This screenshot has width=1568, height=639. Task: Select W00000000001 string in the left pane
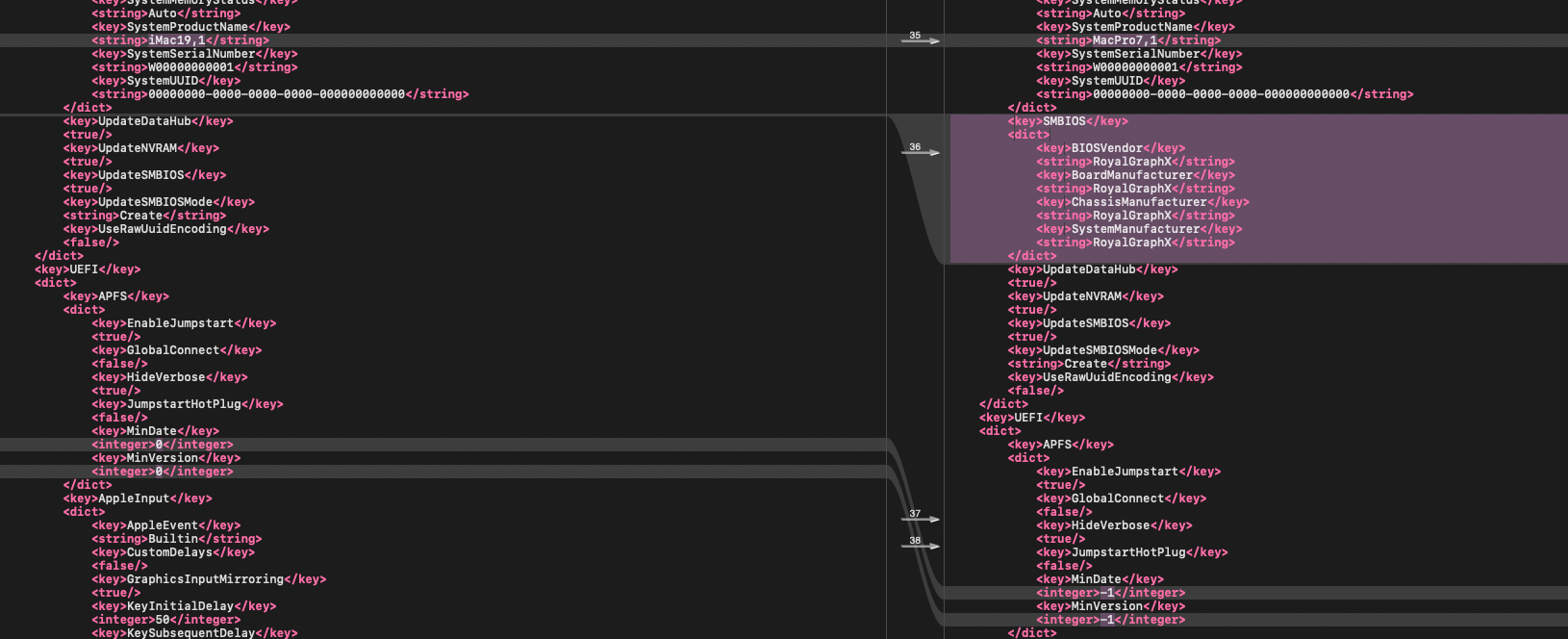tap(195, 67)
